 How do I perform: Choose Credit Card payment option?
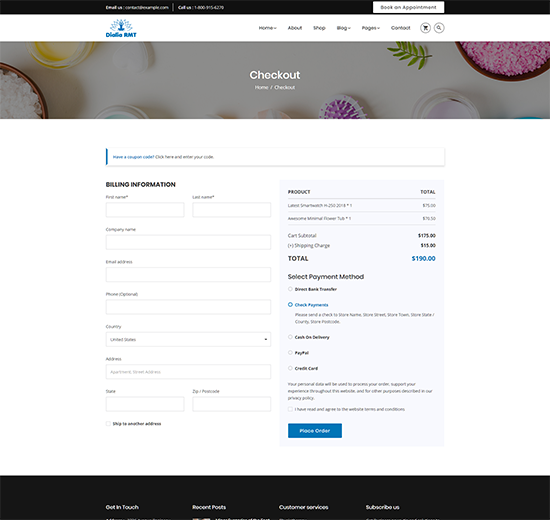pyautogui.click(x=290, y=368)
